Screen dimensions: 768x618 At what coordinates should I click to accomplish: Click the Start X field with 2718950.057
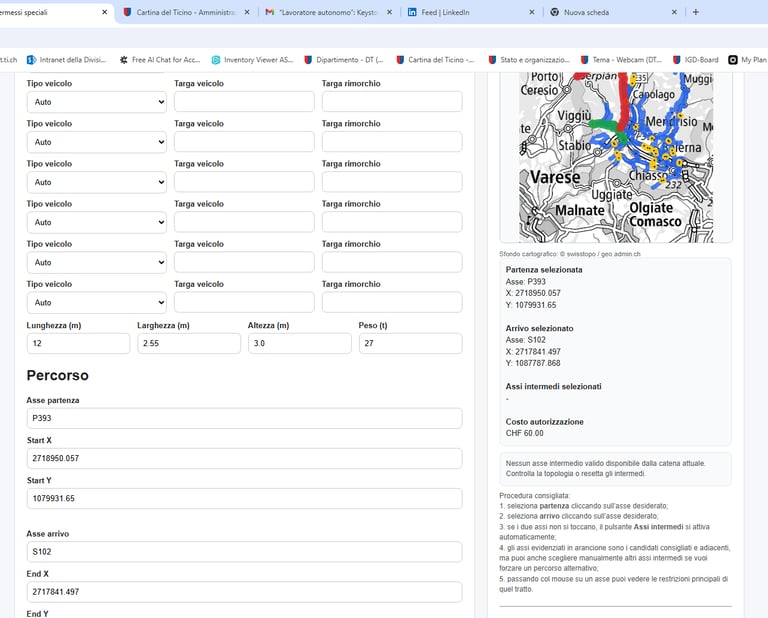(244, 458)
